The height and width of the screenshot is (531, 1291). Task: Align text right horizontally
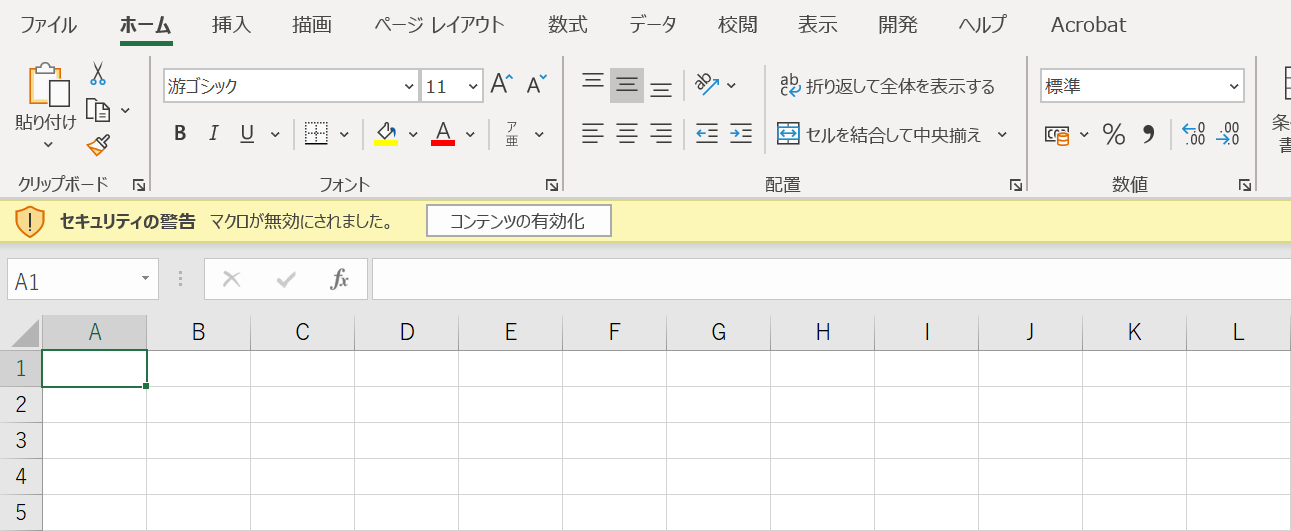[661, 133]
